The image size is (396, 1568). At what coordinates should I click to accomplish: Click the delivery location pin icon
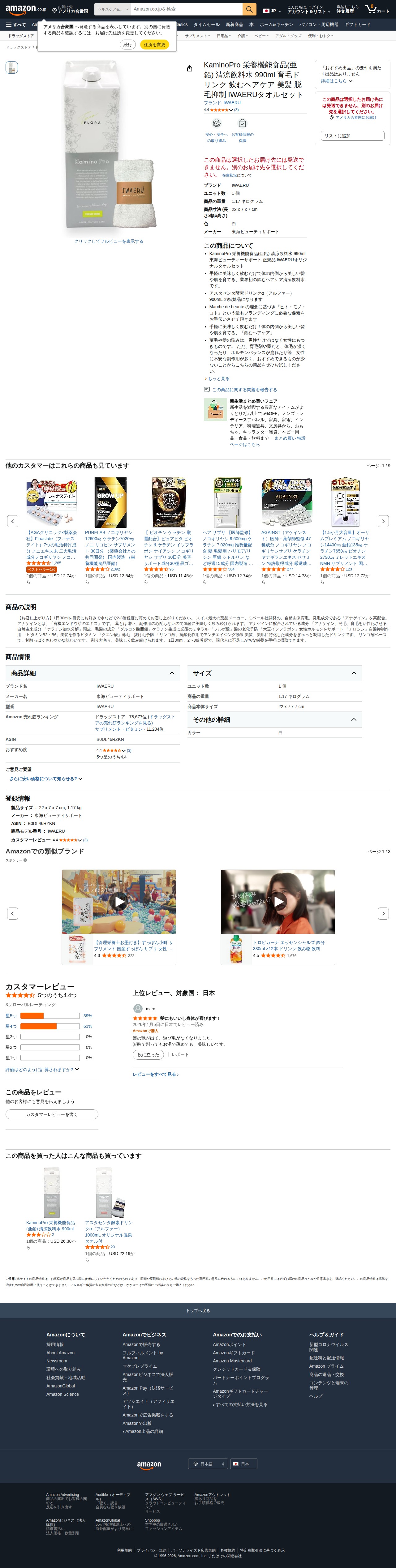point(55,11)
